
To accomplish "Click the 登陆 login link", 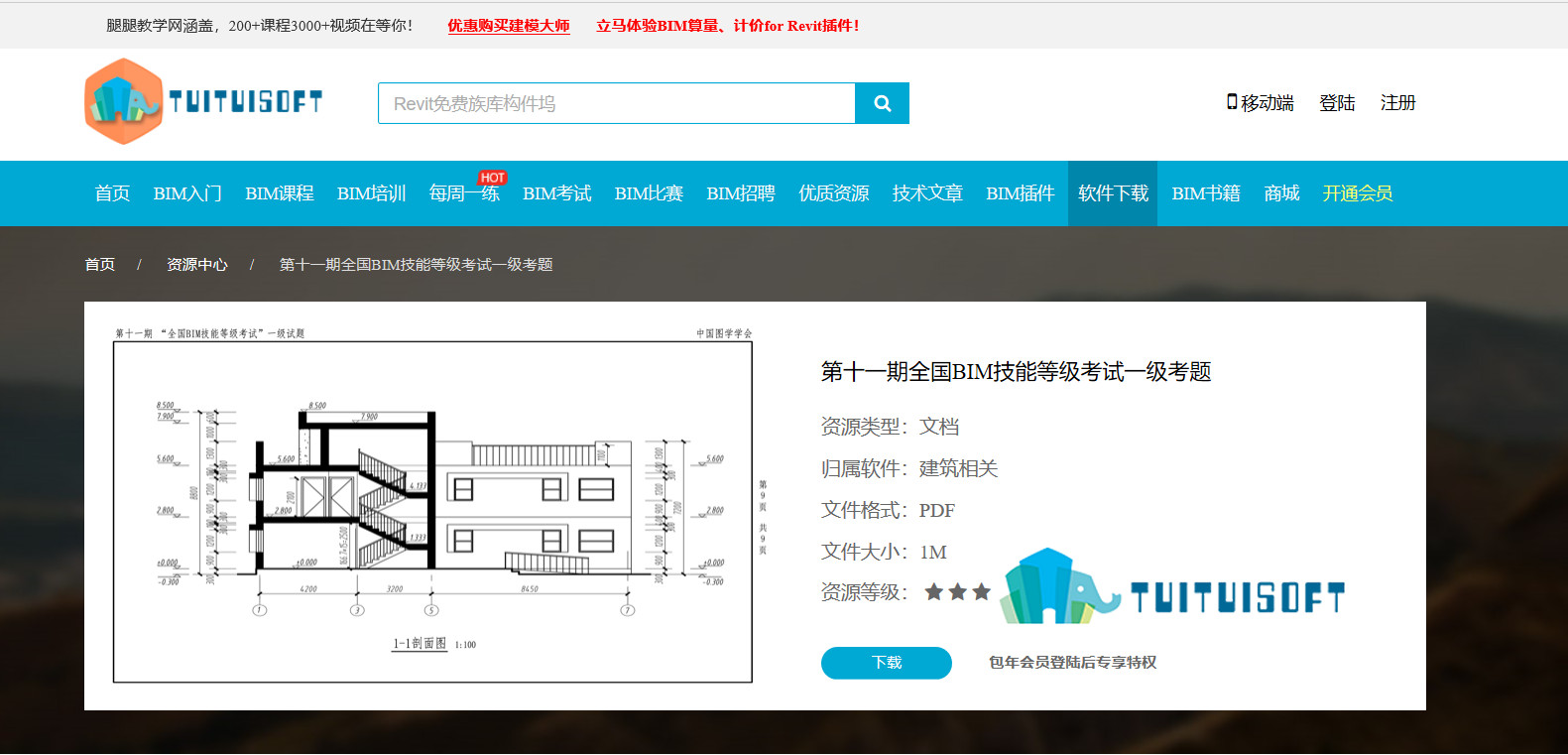I will coord(1337,103).
